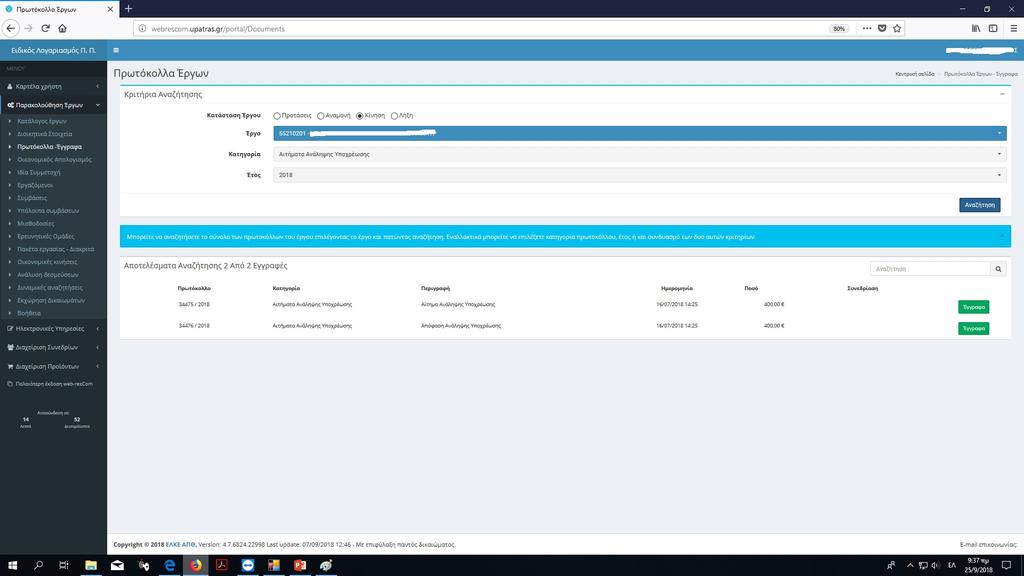Viewport: 1024px width, 576px height.
Task: Open the Κατηγορία category dropdown
Action: (x=640, y=154)
